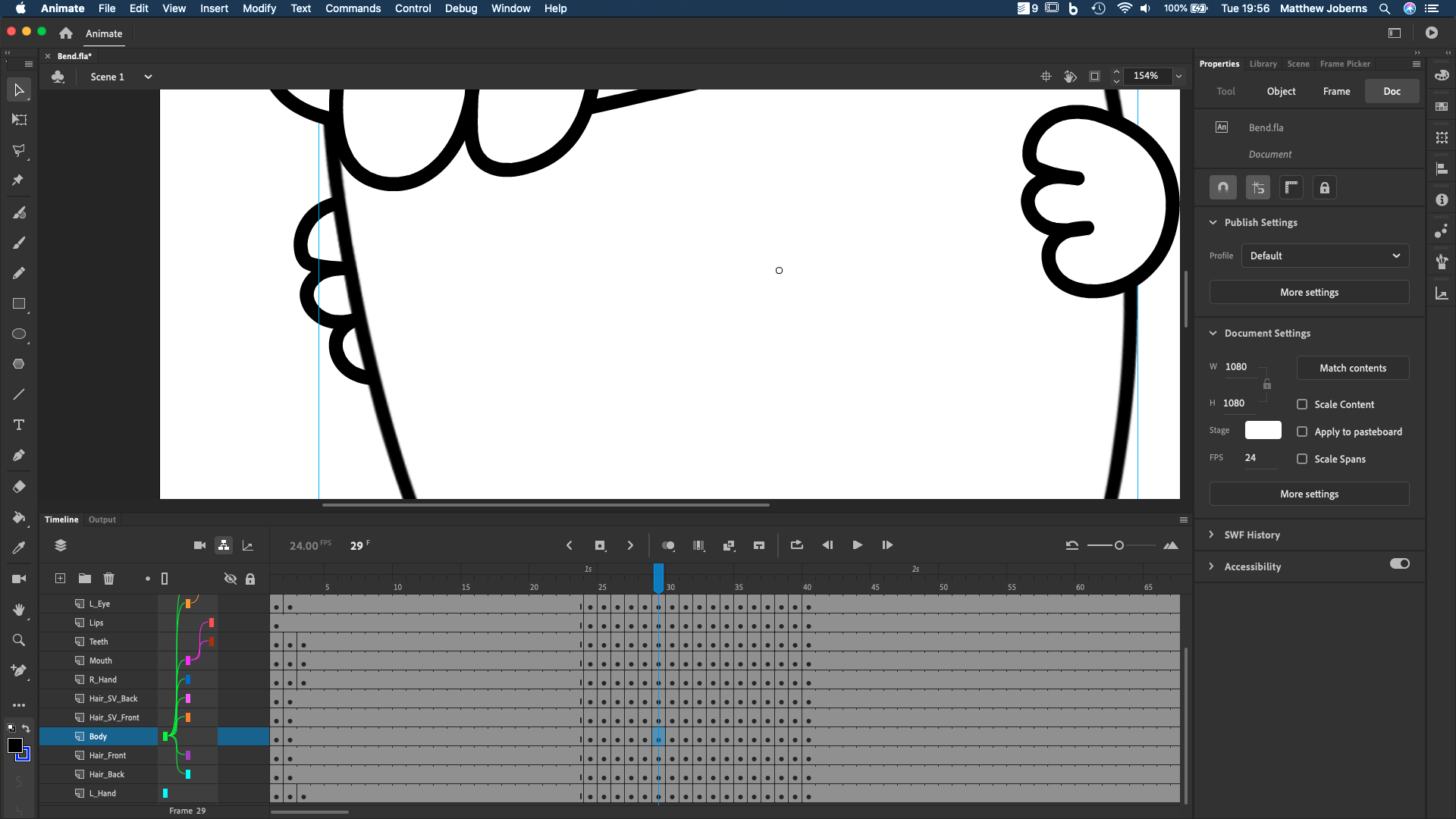Click the Match contents button
The height and width of the screenshot is (819, 1456).
point(1352,368)
